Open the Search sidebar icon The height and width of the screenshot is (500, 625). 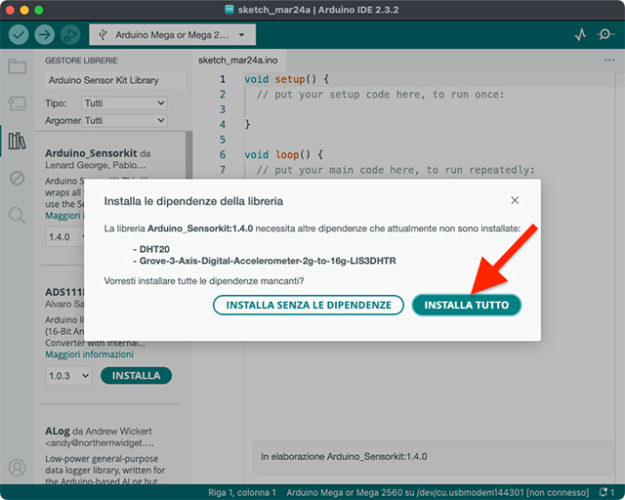(17, 215)
